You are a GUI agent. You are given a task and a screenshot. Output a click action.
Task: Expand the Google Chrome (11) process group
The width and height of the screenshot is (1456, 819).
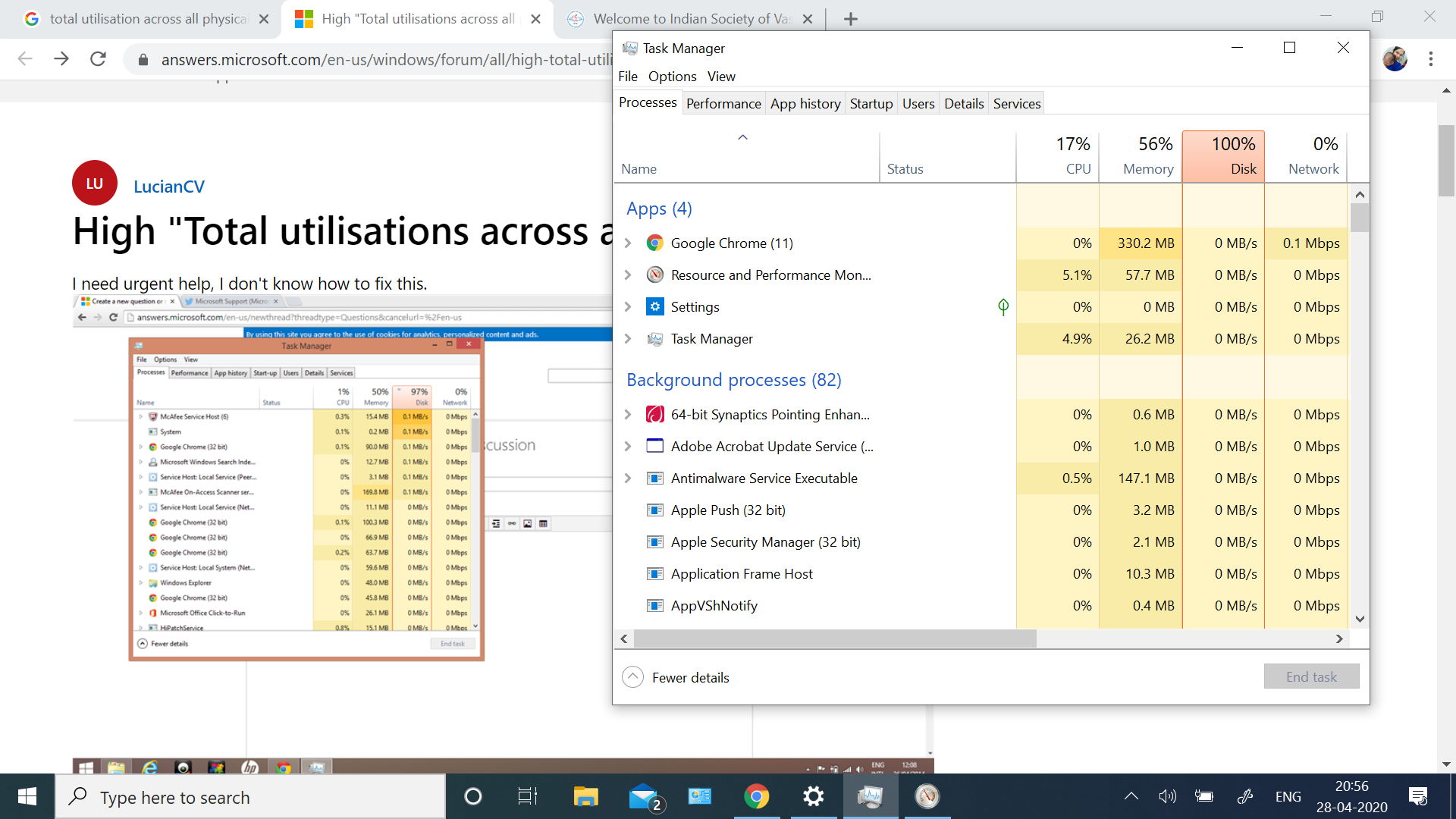tap(628, 243)
